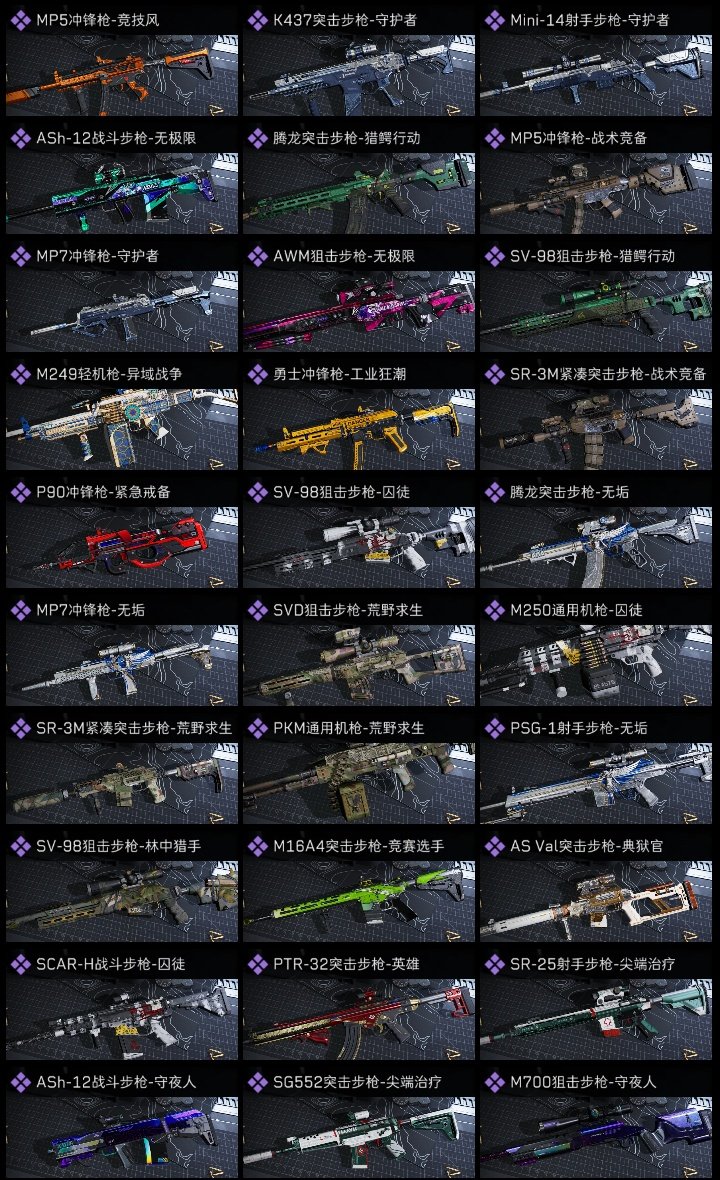Click rarity icon beside SR-25射手步枪-尖端治疗
Screen dimensions: 720x1180
(x=494, y=964)
